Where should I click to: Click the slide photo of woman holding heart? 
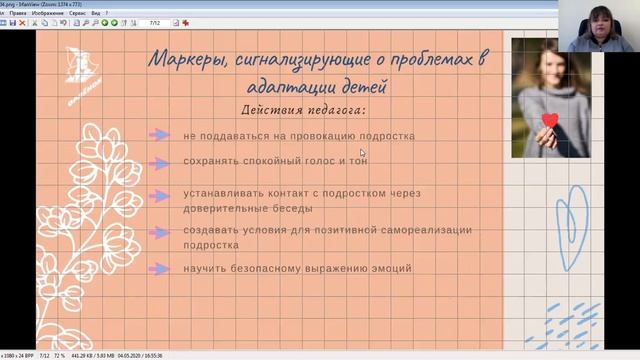[551, 98]
